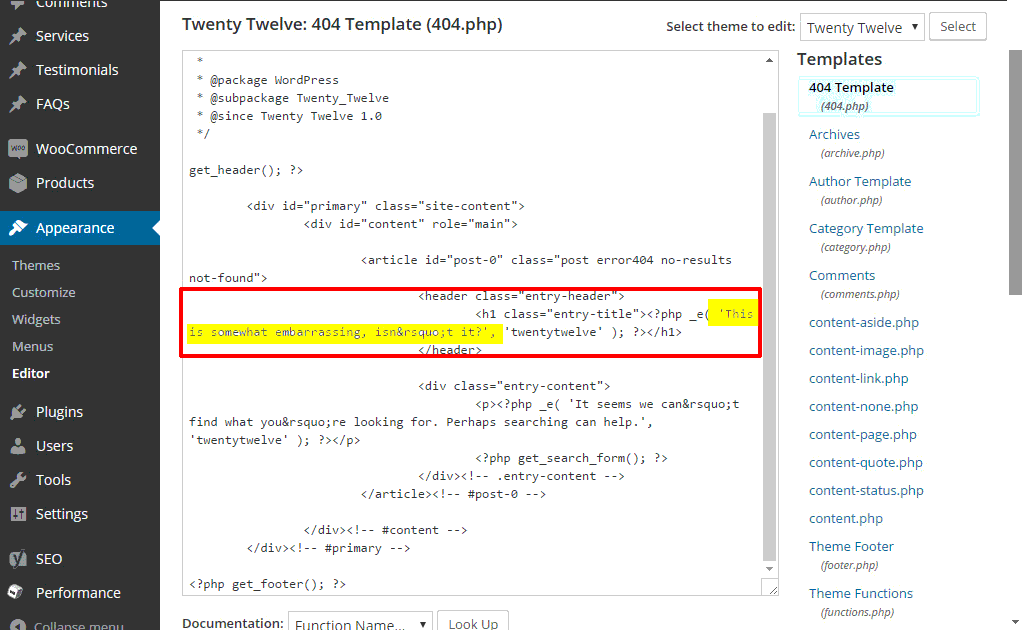Open the Function Name documentation dropdown
1024x630 pixels.
360,623
